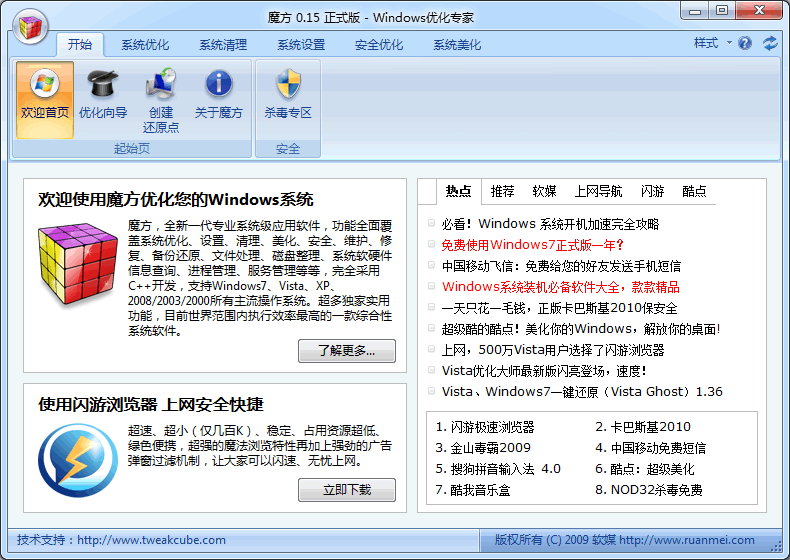The height and width of the screenshot is (560, 790).
Task: Click the heading 欢迎使用魔方优化您的Windows系统
Action: [175, 200]
